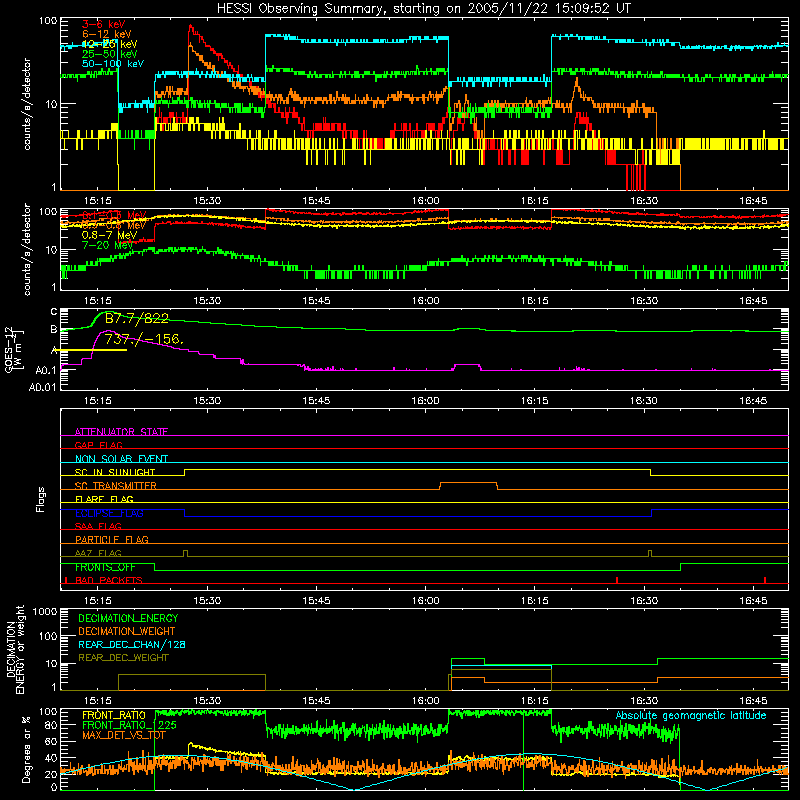The width and height of the screenshot is (800, 800).
Task: Click the FLARE_FLAG label
Action: click(104, 499)
